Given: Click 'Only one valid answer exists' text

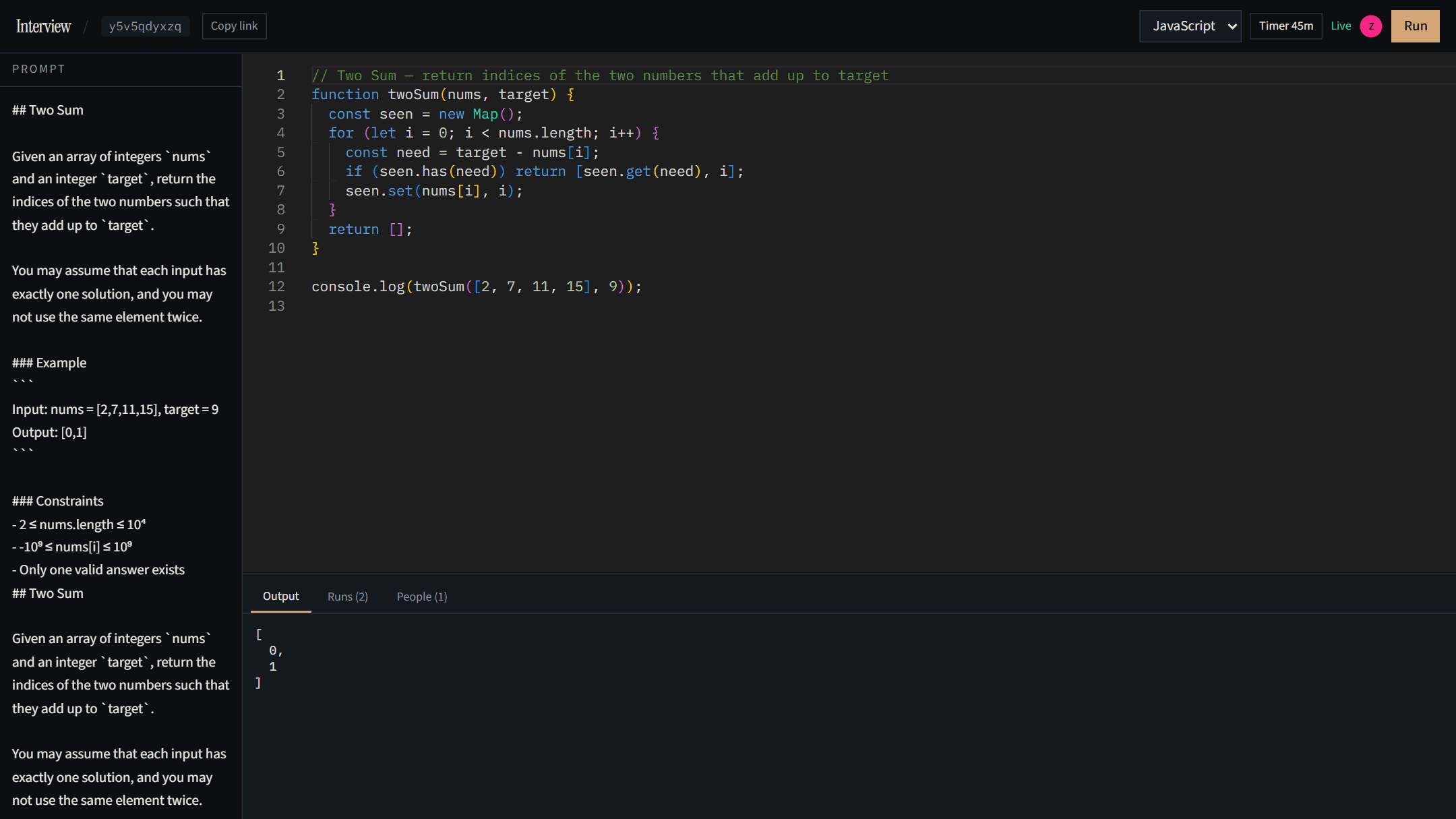Looking at the screenshot, I should [102, 570].
